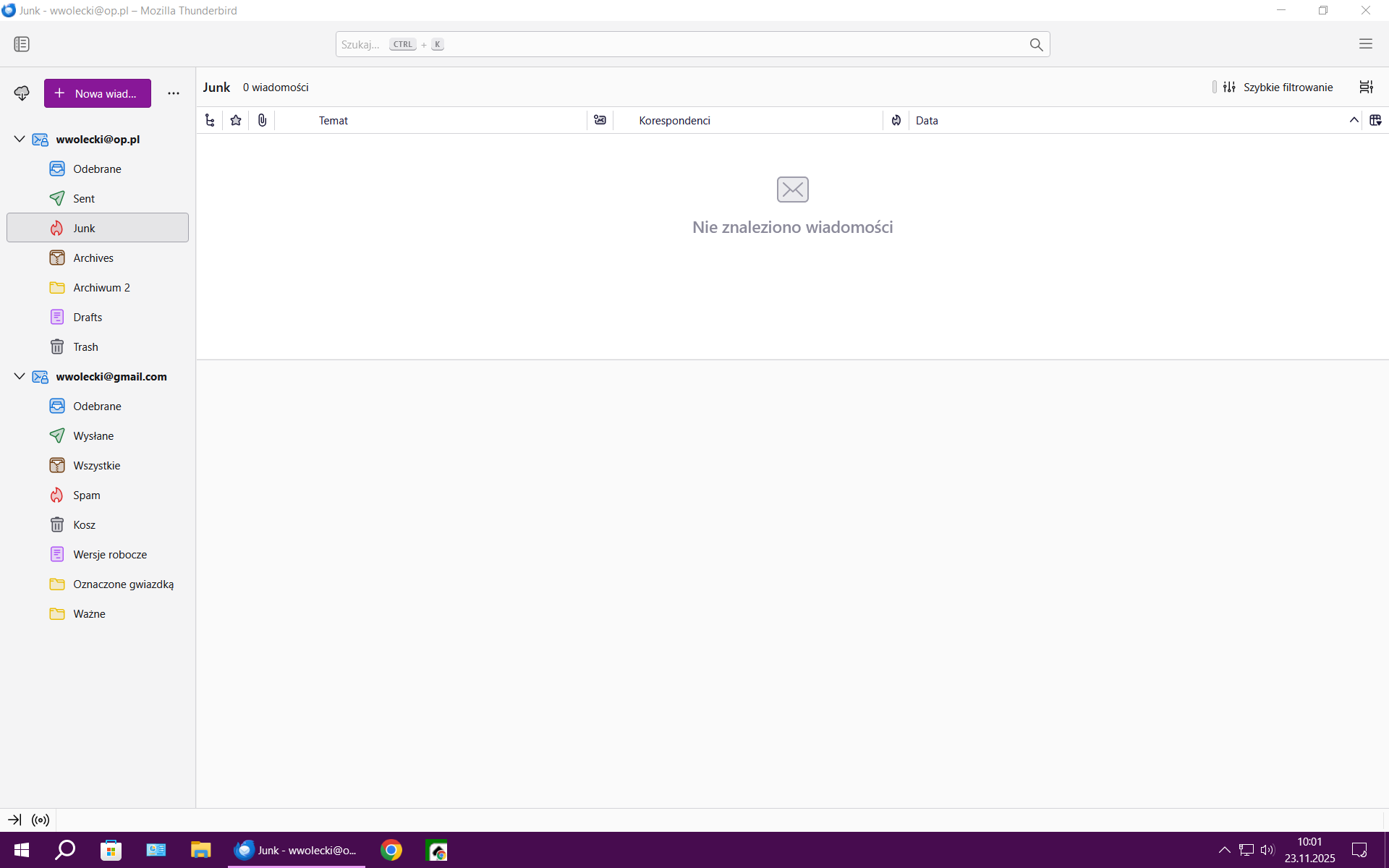
Task: Open folder pane options three-dot menu
Action: (174, 93)
